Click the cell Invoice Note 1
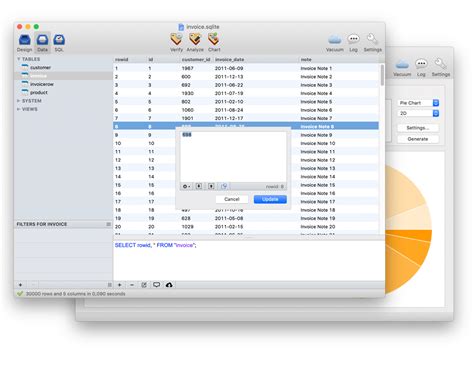 [x=316, y=68]
